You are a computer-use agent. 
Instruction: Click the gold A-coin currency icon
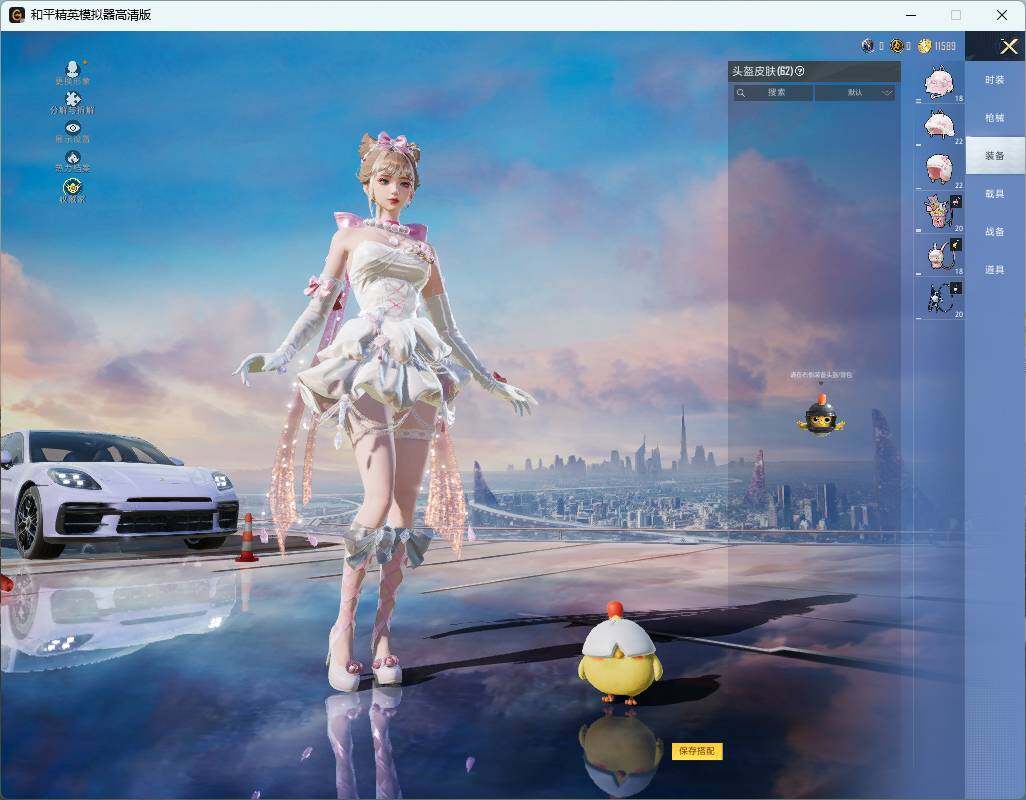(896, 46)
